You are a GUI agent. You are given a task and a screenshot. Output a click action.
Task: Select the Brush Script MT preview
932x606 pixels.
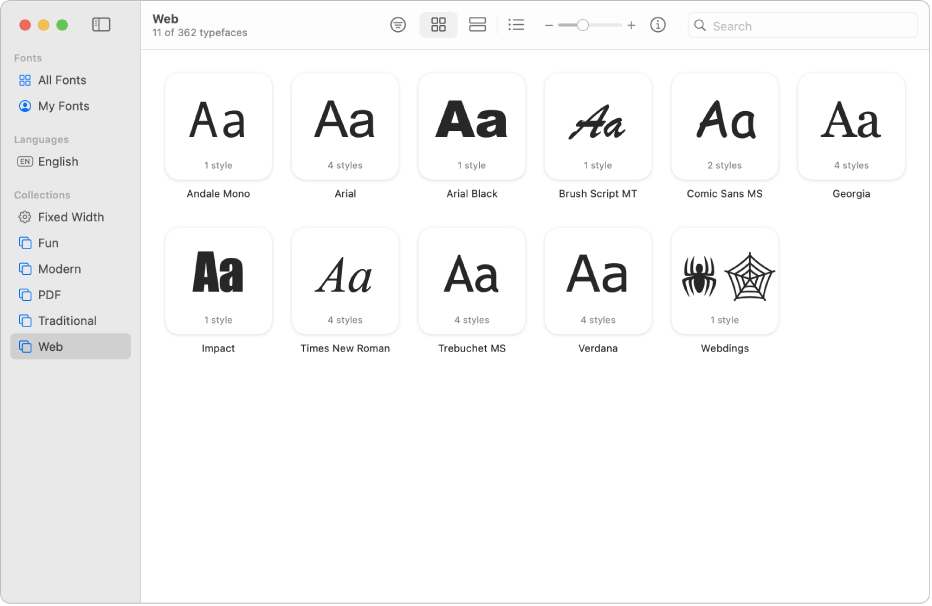598,127
